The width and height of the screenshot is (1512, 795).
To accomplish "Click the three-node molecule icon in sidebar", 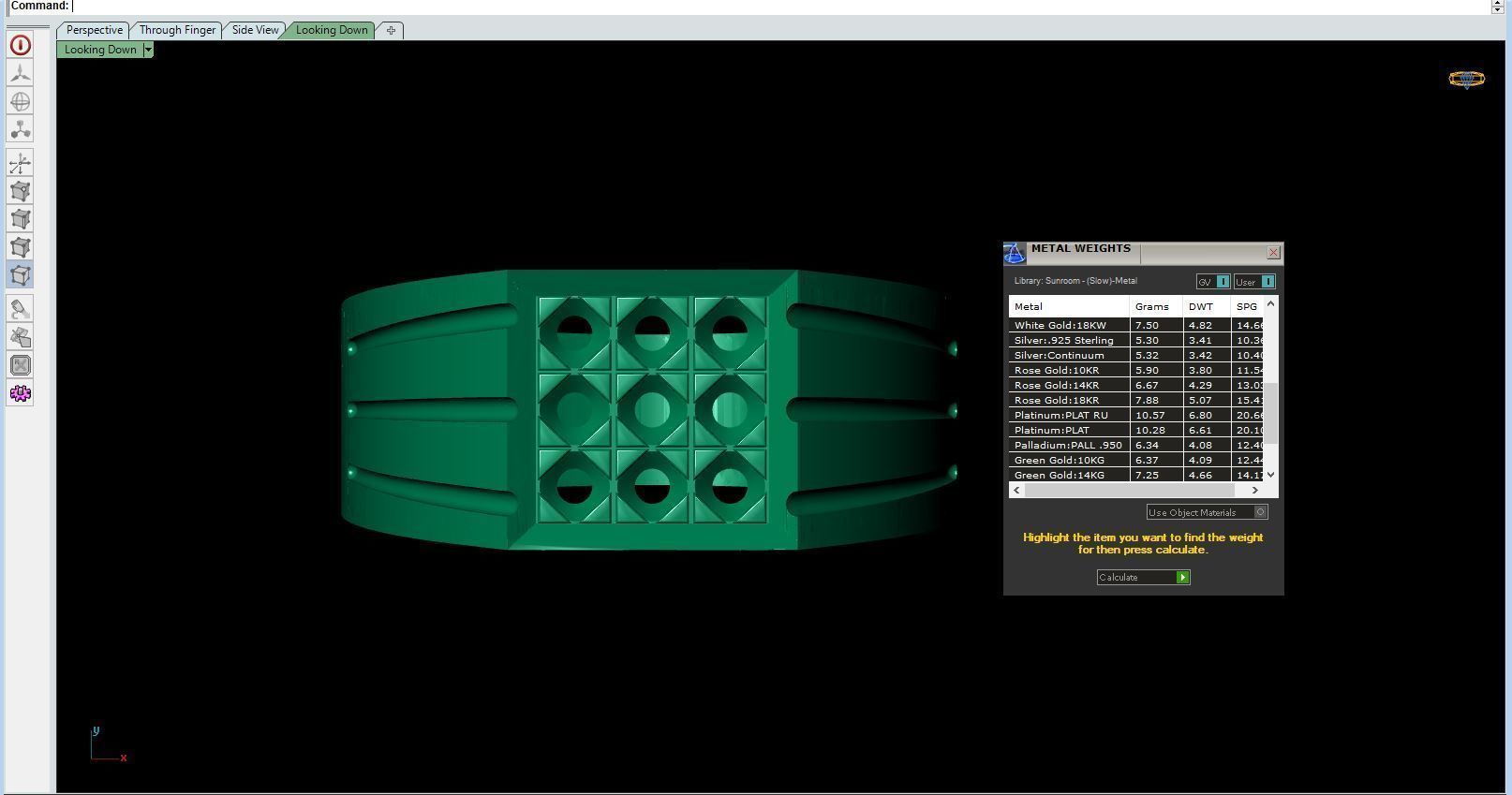I will 20,129.
